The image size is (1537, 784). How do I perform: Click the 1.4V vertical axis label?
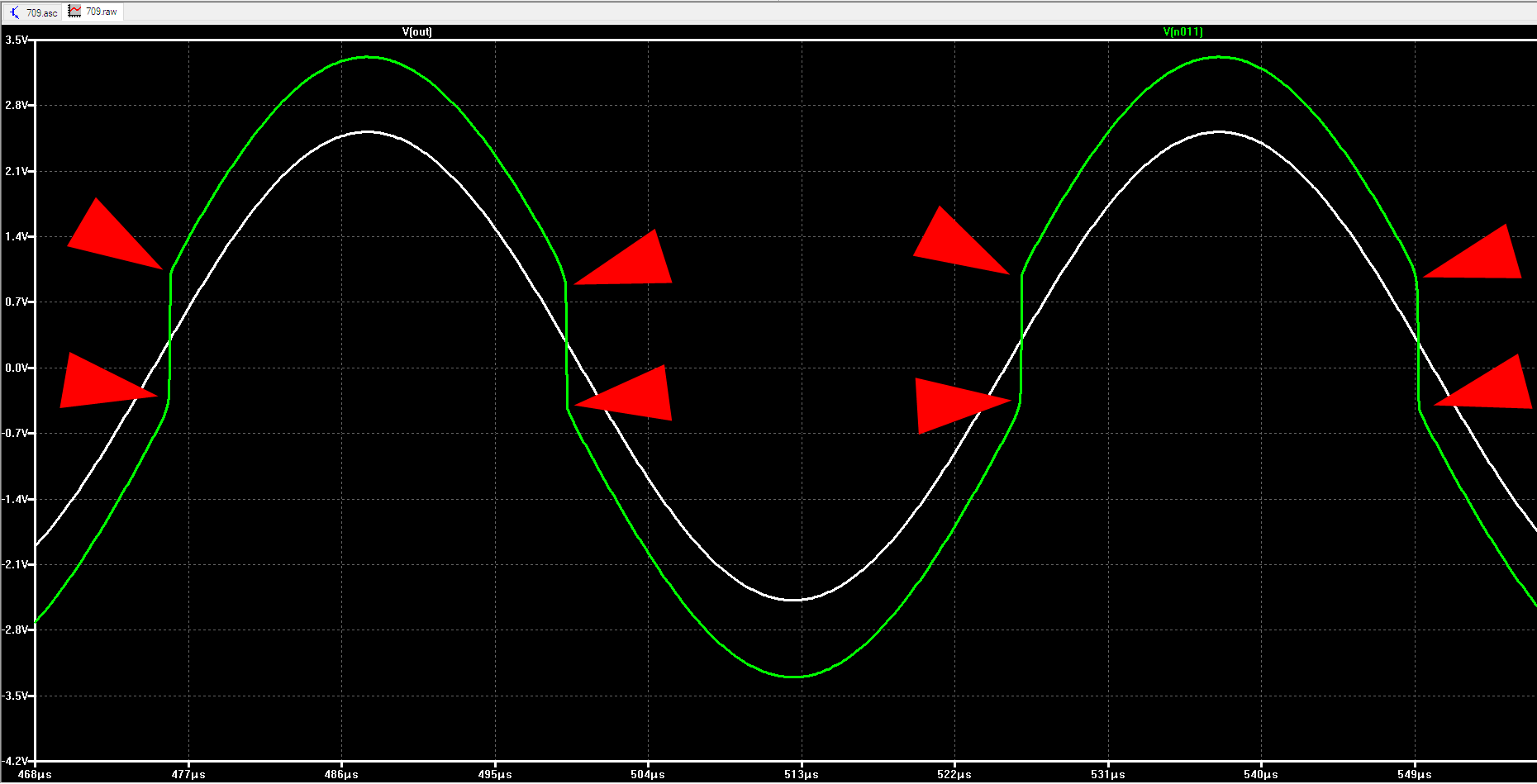tap(17, 236)
